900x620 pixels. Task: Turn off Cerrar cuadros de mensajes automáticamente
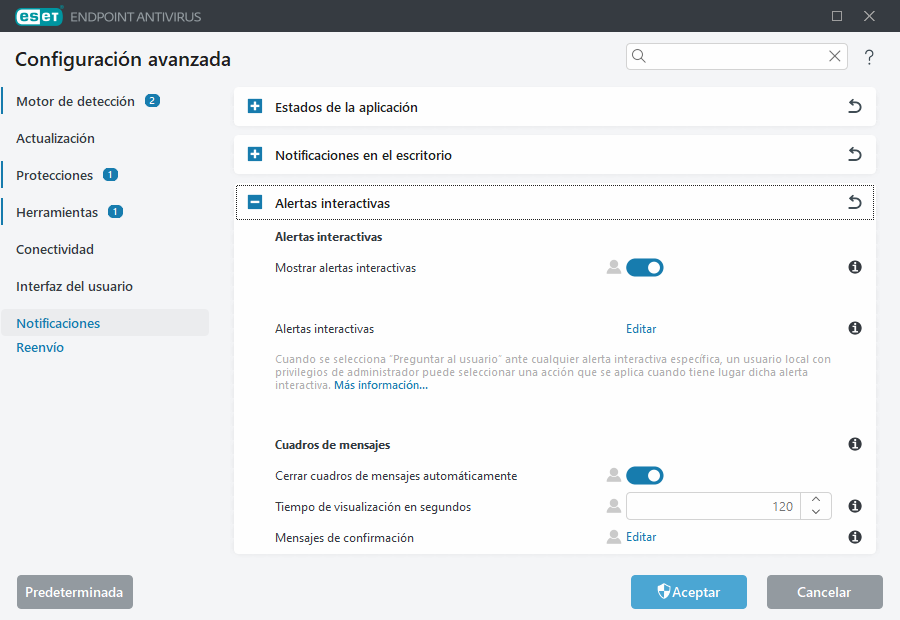(645, 475)
